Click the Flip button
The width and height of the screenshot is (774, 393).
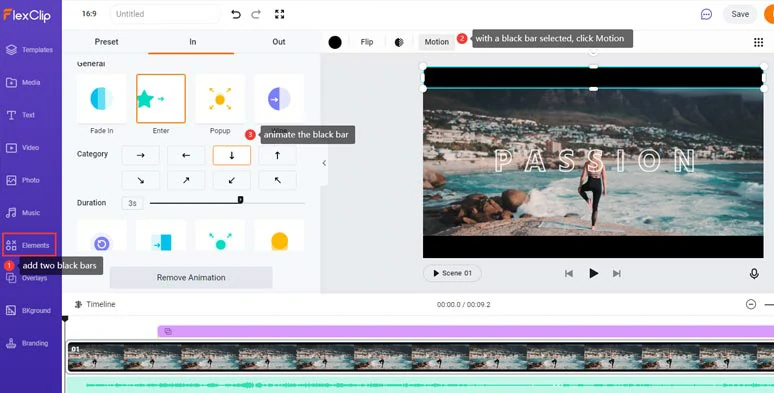click(x=367, y=42)
